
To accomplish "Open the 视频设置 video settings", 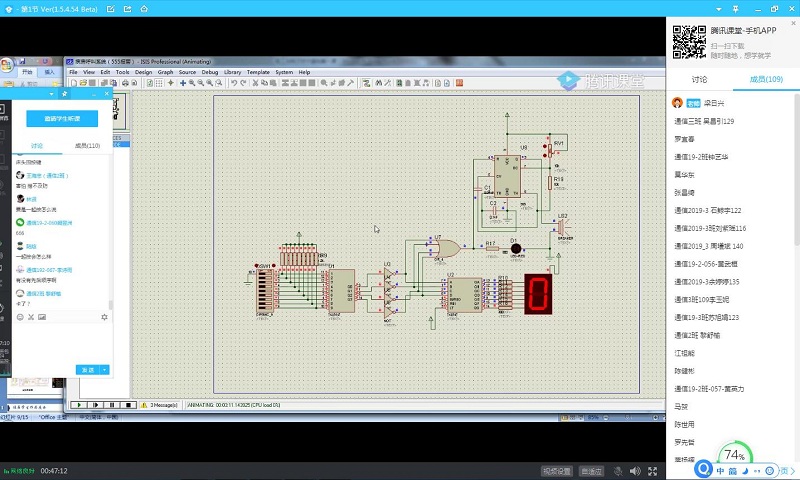I will click(556, 470).
